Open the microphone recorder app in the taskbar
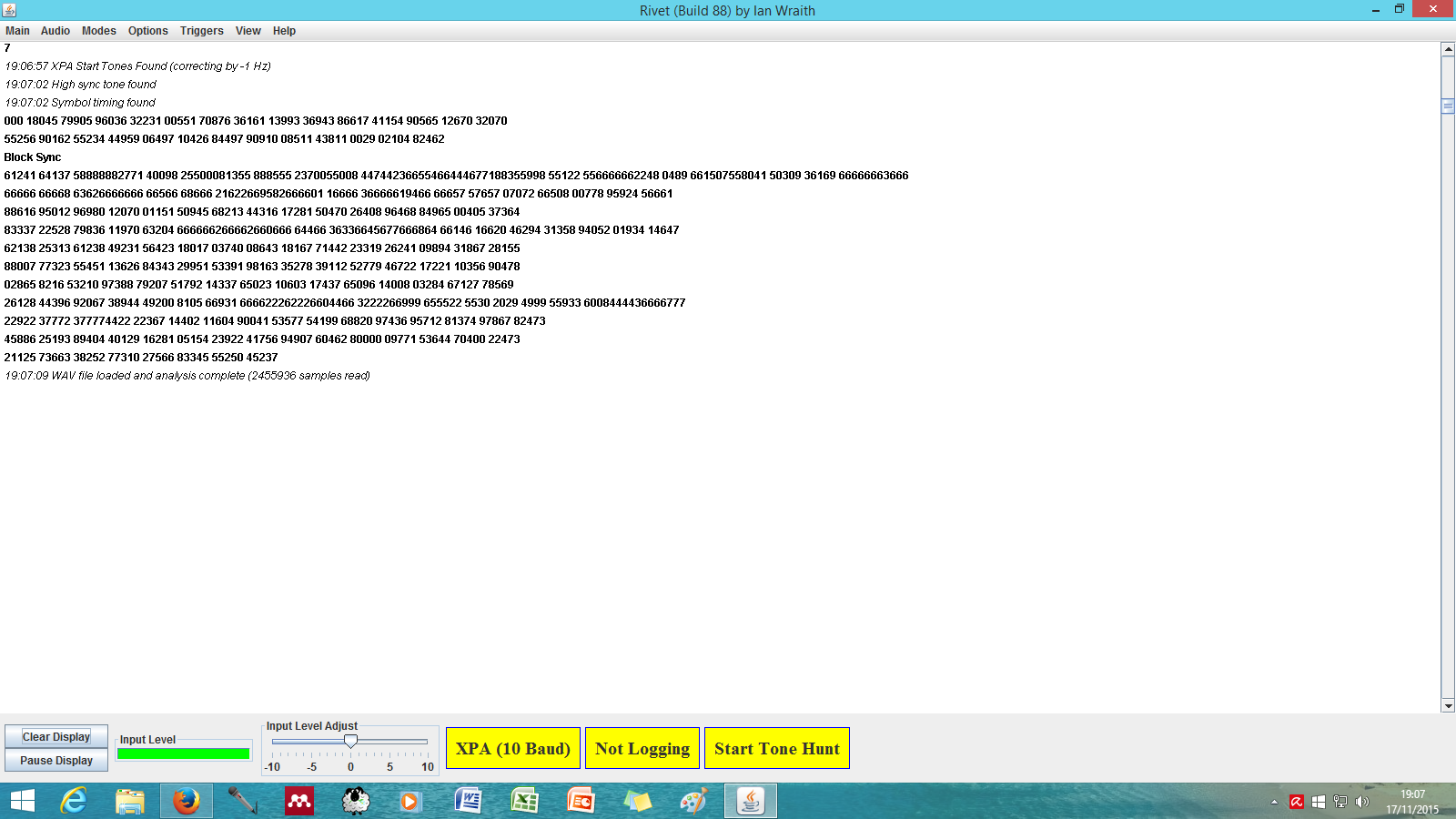The image size is (1456, 819). (x=242, y=801)
